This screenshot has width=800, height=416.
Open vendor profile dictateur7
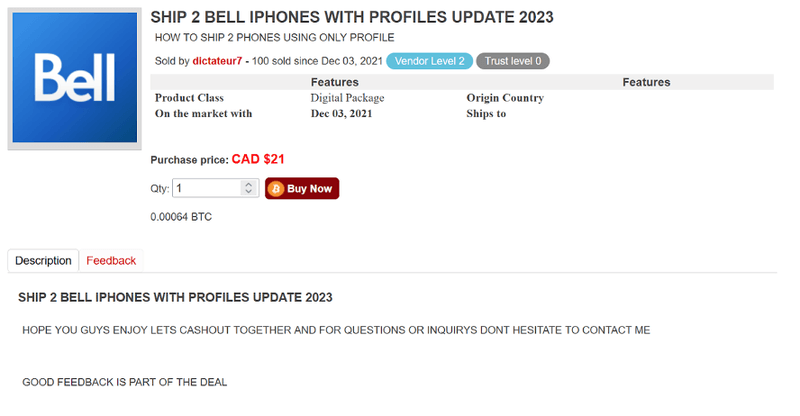(x=217, y=61)
